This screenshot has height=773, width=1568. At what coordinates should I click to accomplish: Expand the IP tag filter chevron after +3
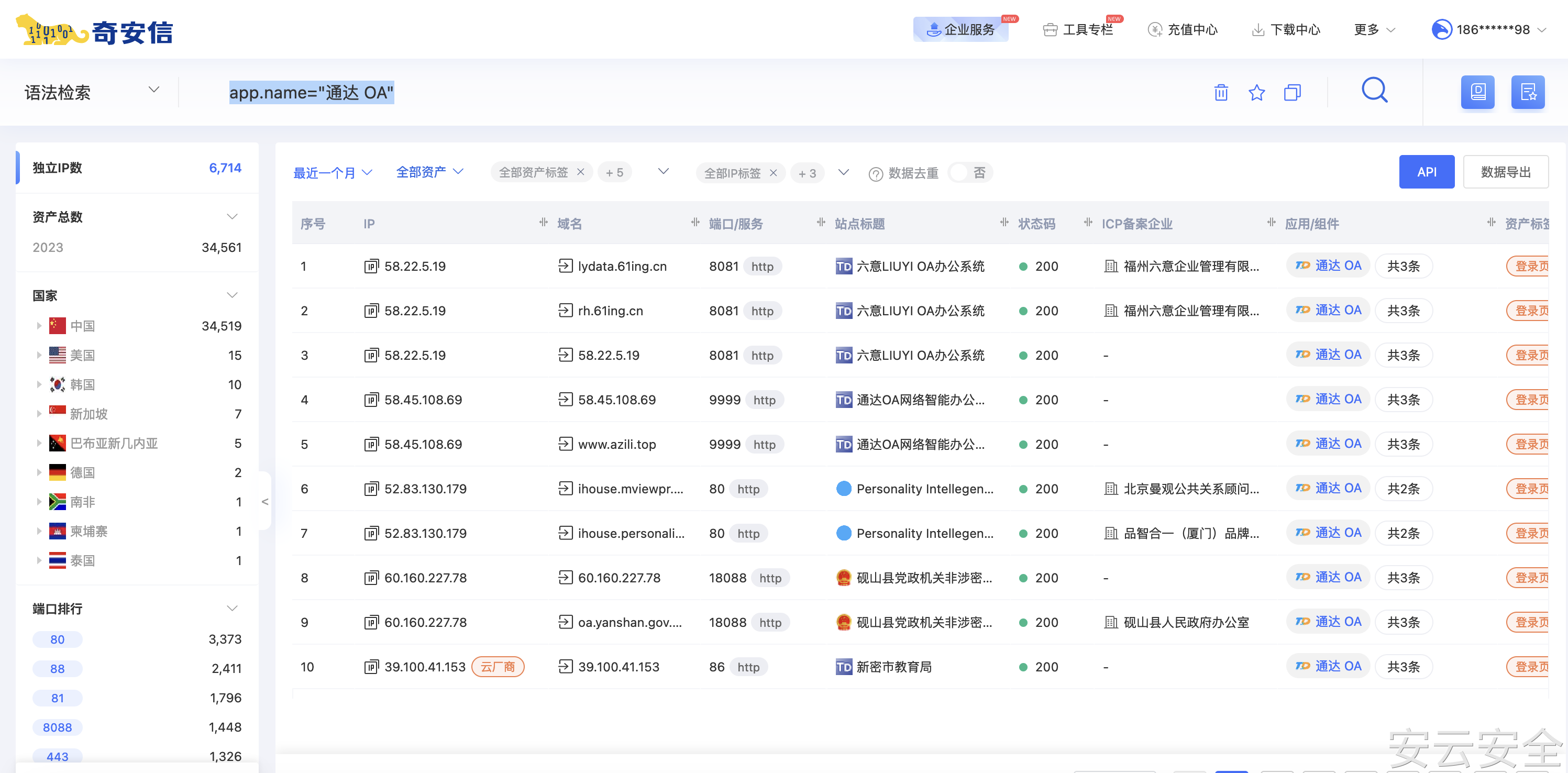(843, 172)
